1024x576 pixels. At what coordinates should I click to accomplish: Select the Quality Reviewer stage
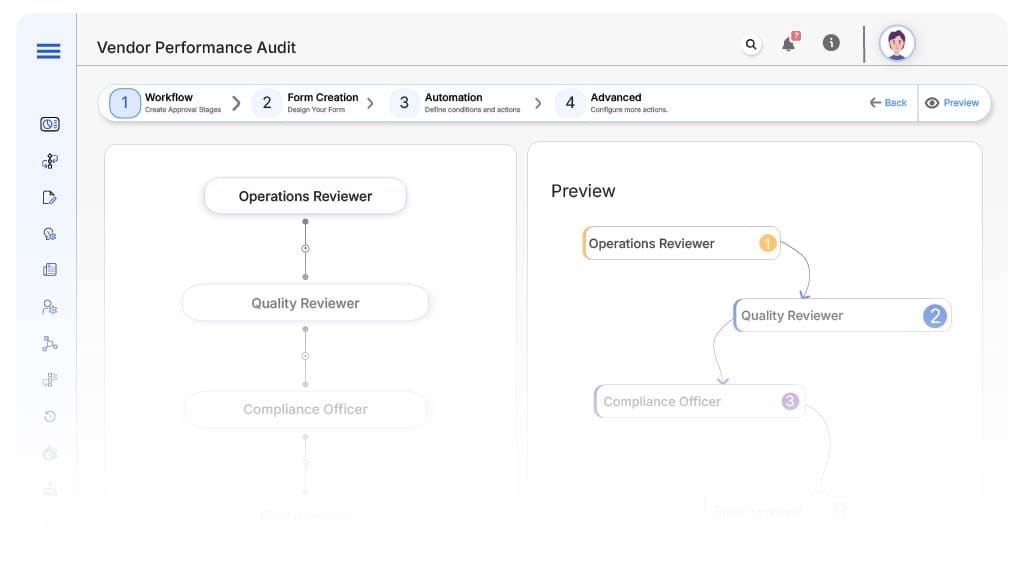pos(305,303)
